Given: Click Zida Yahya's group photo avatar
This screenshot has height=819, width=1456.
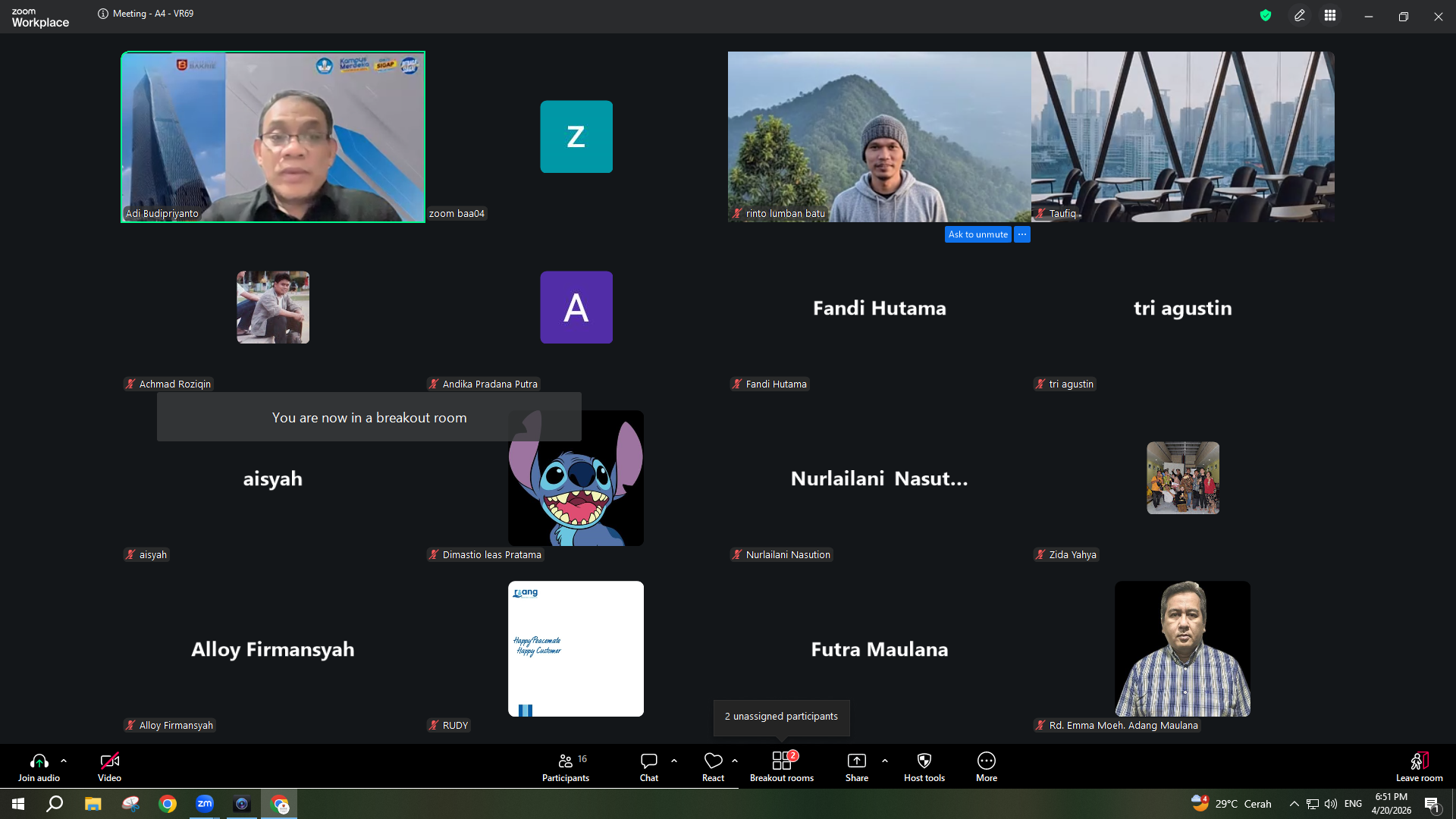Looking at the screenshot, I should point(1183,479).
